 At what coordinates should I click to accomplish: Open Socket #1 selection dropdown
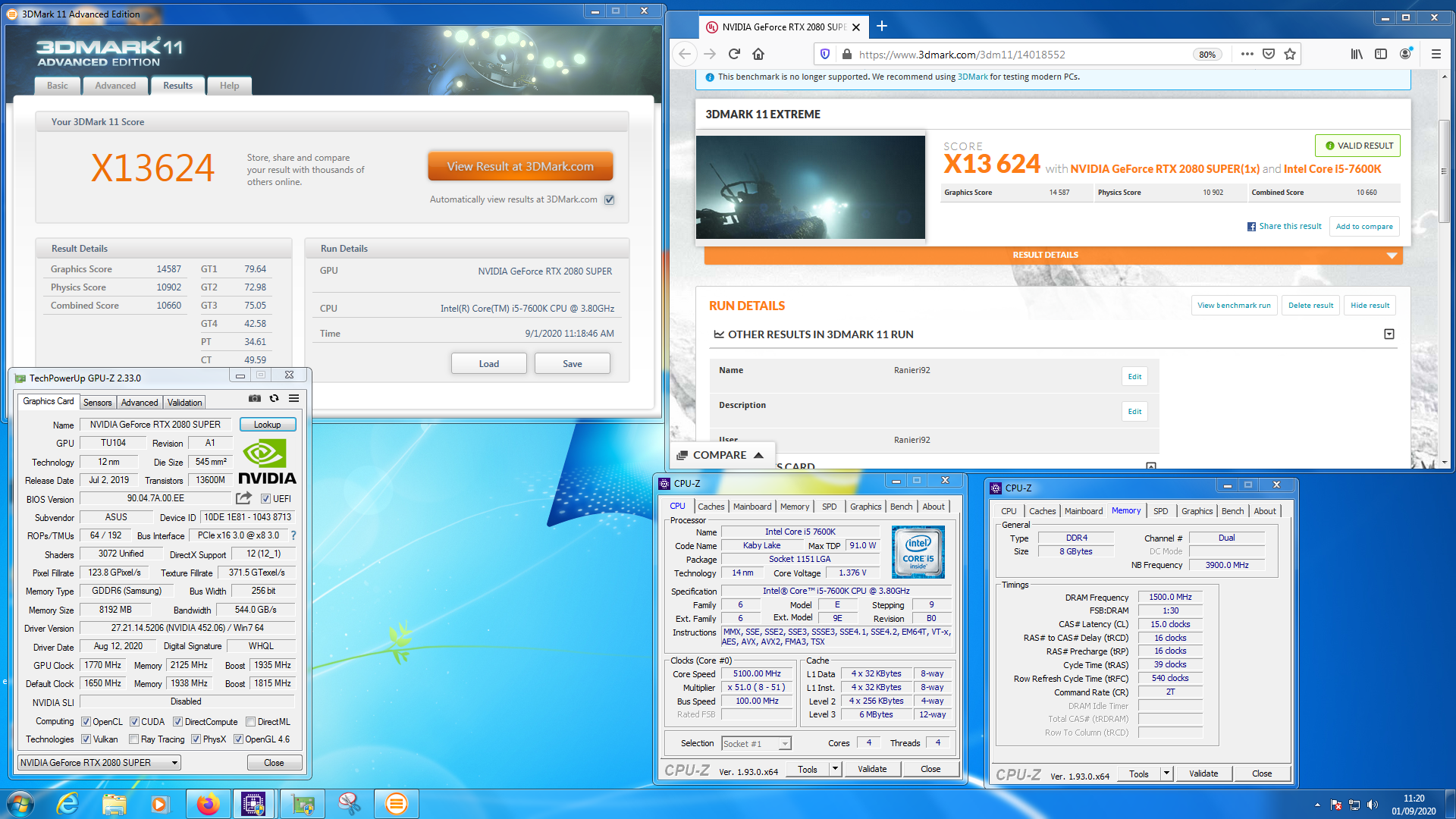(756, 743)
